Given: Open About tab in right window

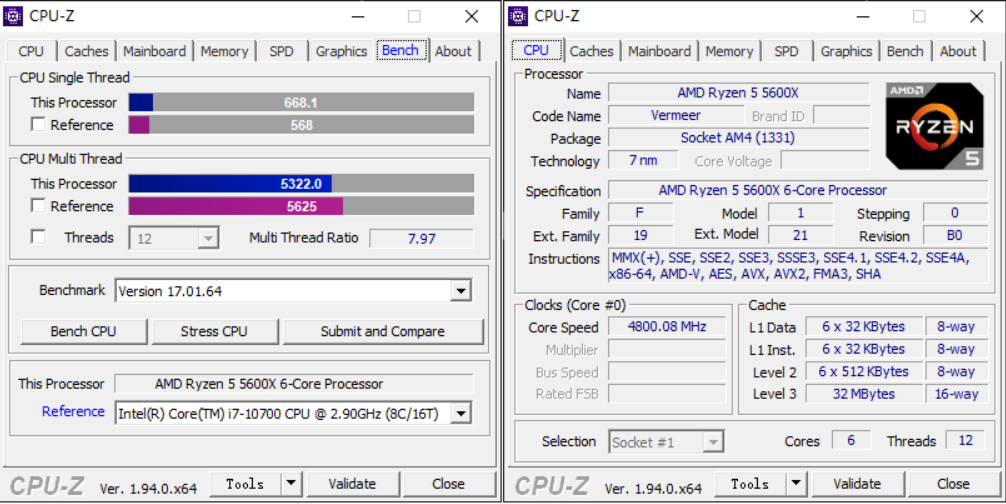Looking at the screenshot, I should click(x=958, y=51).
